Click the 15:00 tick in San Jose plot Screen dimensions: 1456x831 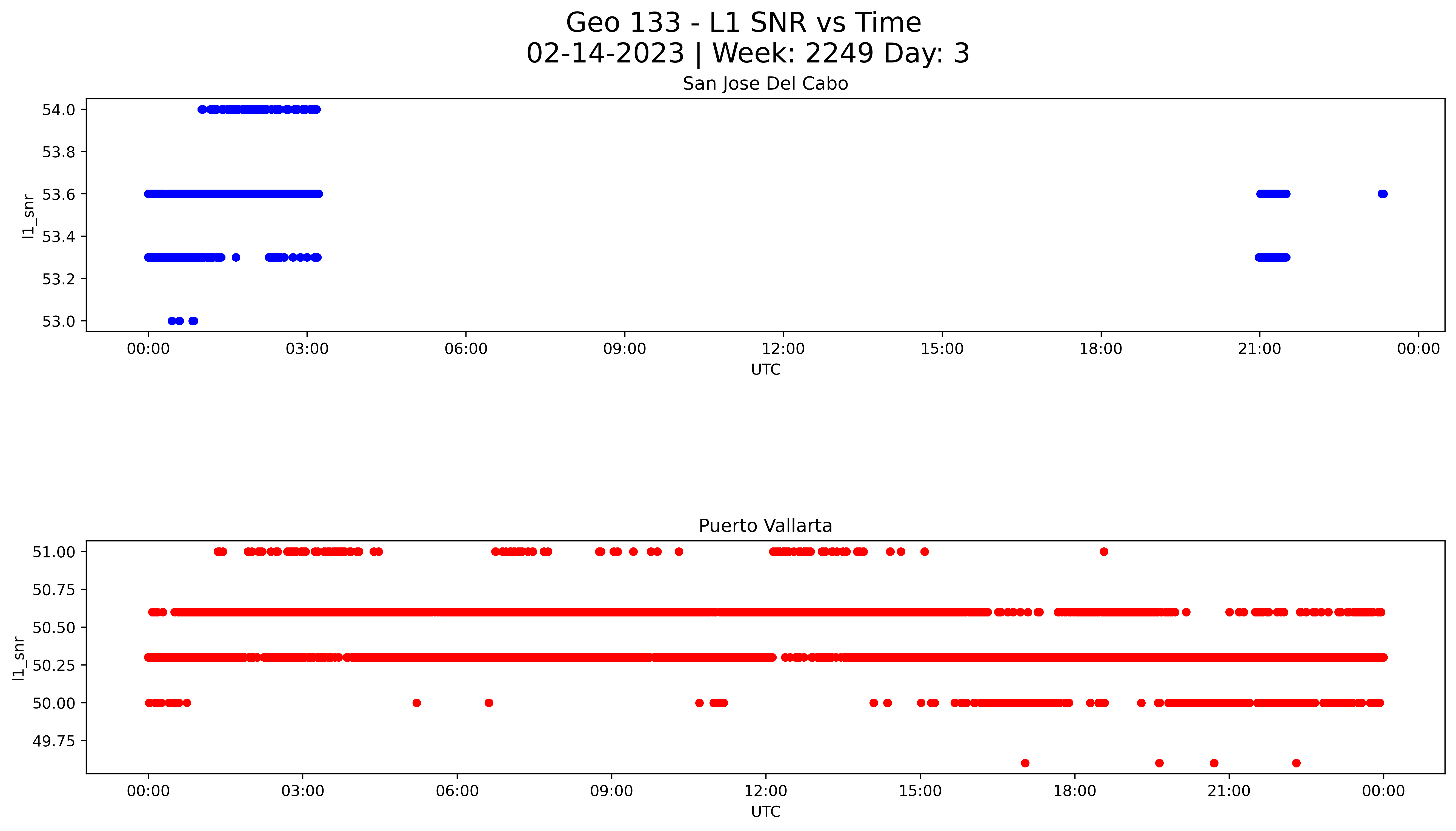[x=942, y=349]
